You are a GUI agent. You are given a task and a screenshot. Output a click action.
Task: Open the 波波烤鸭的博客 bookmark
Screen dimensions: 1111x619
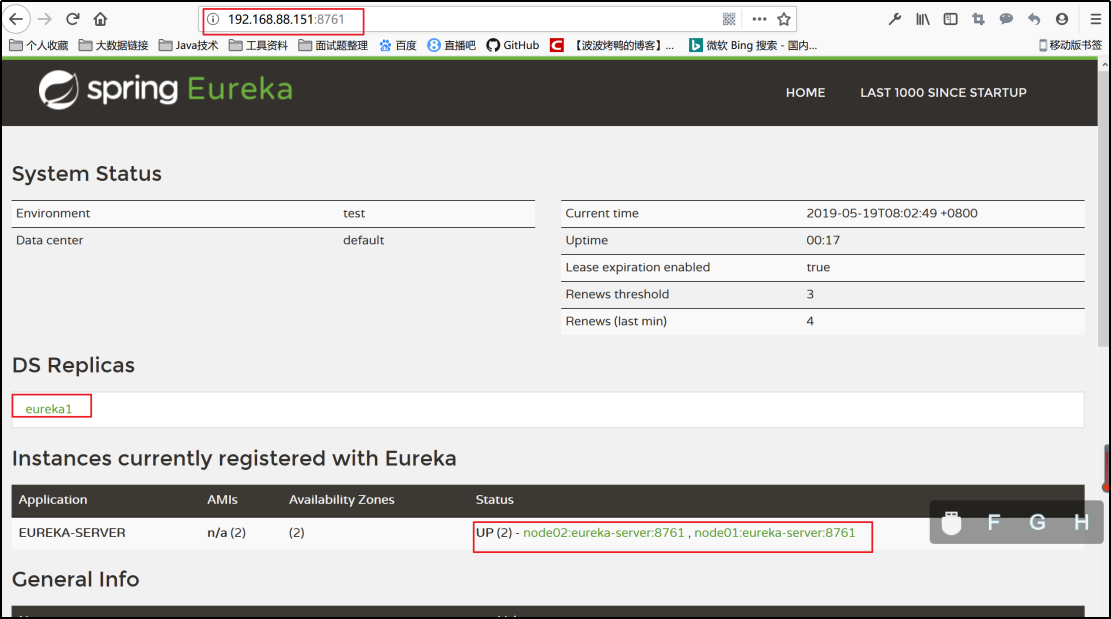click(x=612, y=45)
